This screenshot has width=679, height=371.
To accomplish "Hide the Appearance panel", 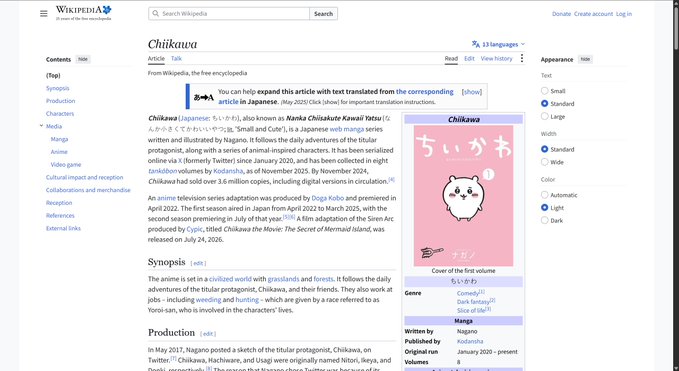I will tap(585, 59).
